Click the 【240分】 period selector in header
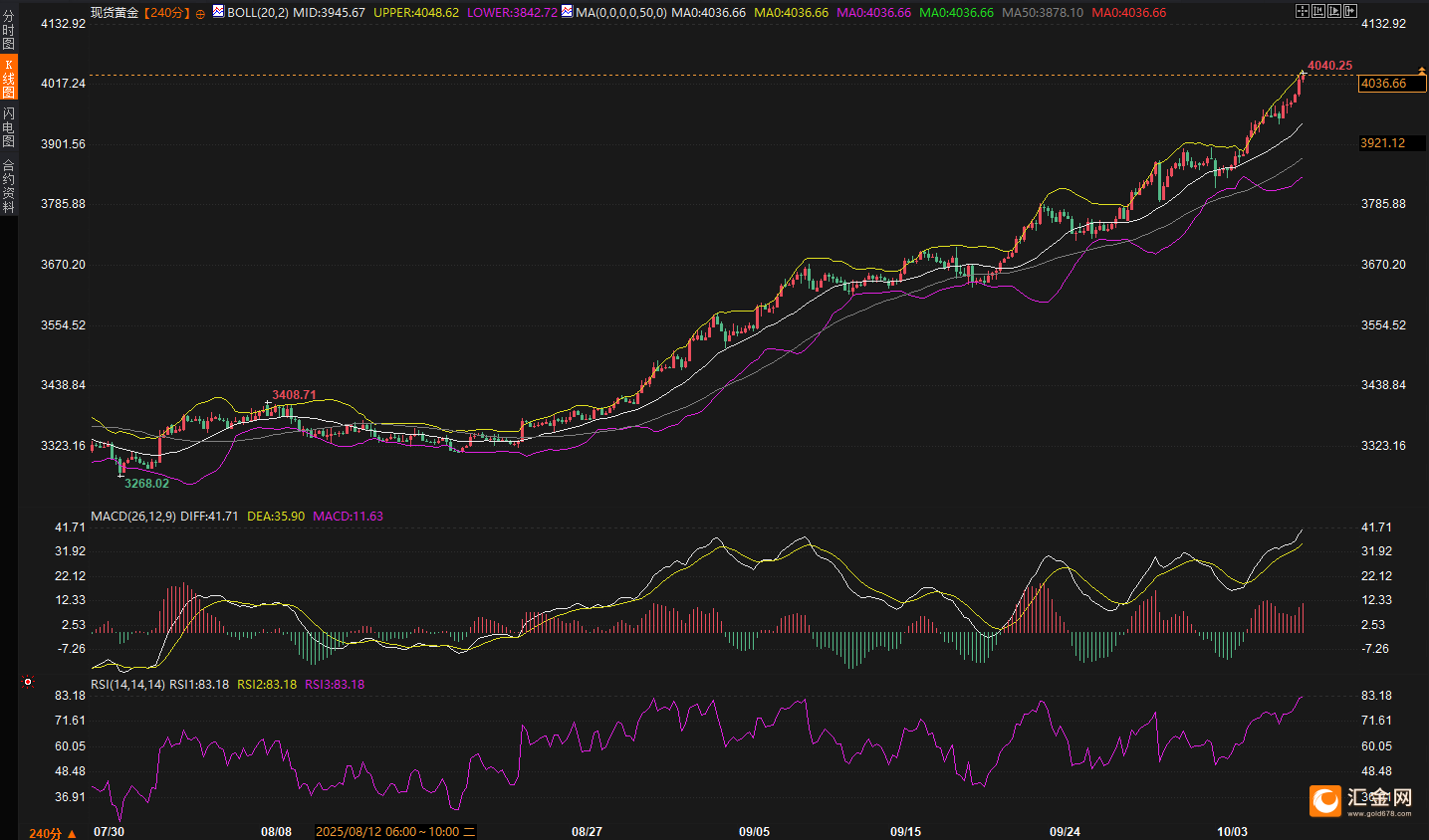 point(165,13)
